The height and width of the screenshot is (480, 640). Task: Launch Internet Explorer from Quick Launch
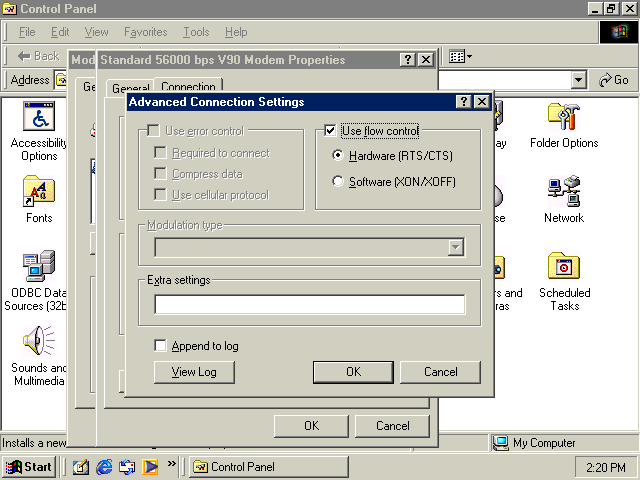pyautogui.click(x=104, y=467)
